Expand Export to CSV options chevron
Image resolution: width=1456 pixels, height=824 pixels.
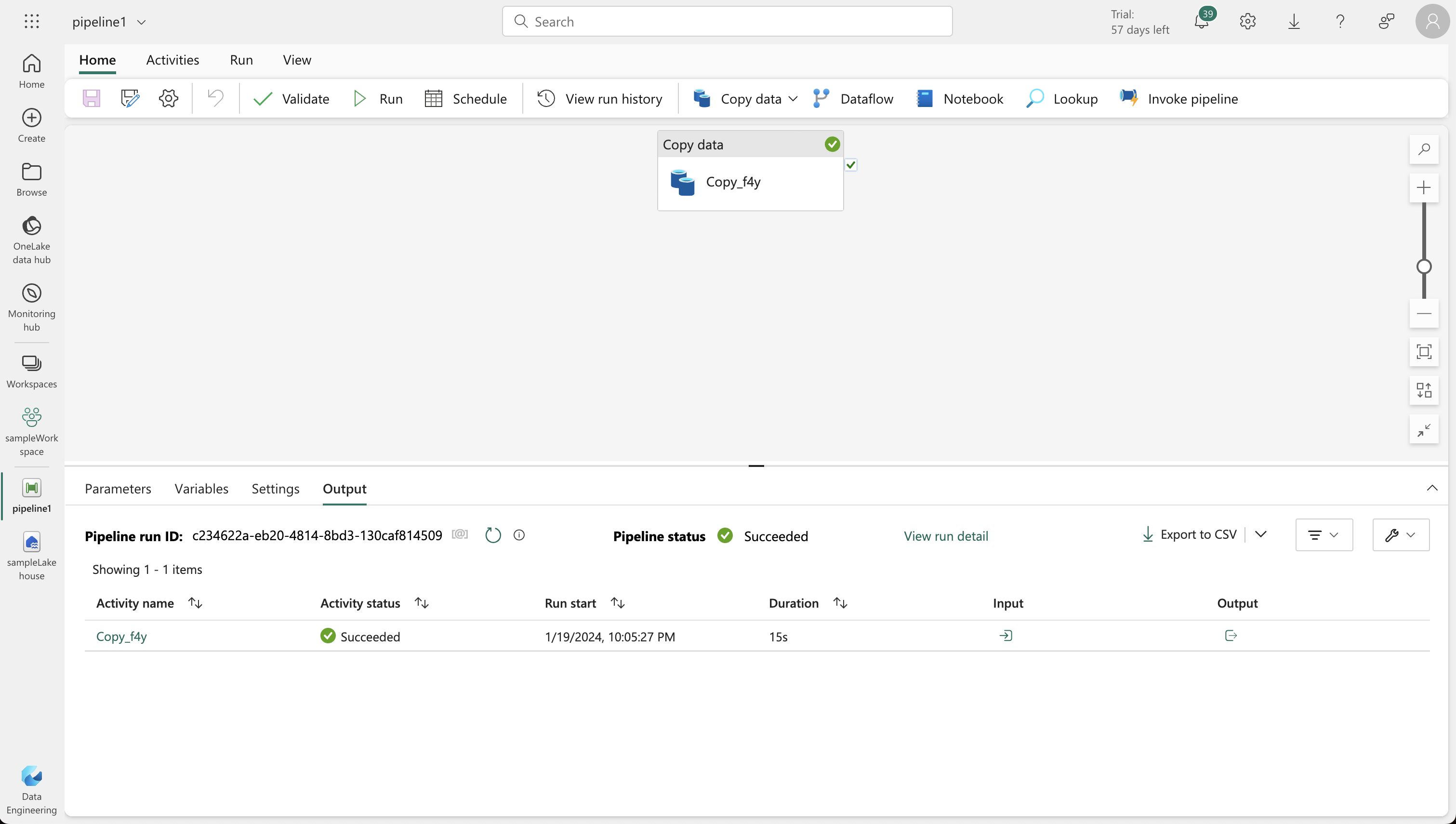tap(1261, 534)
